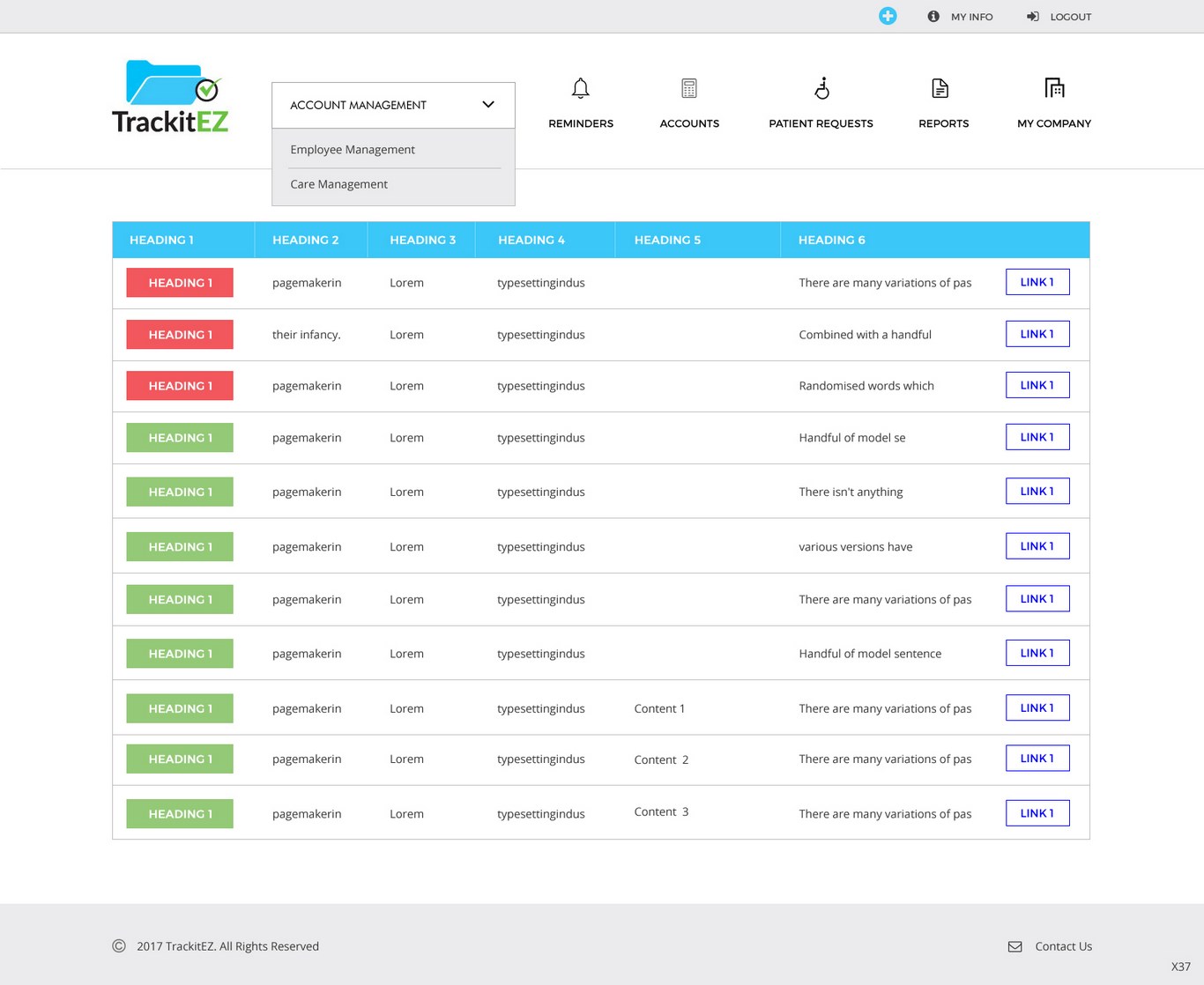Click green HEADING 1 badge in Content 3 row
The width and height of the screenshot is (1204, 985).
pyautogui.click(x=180, y=814)
